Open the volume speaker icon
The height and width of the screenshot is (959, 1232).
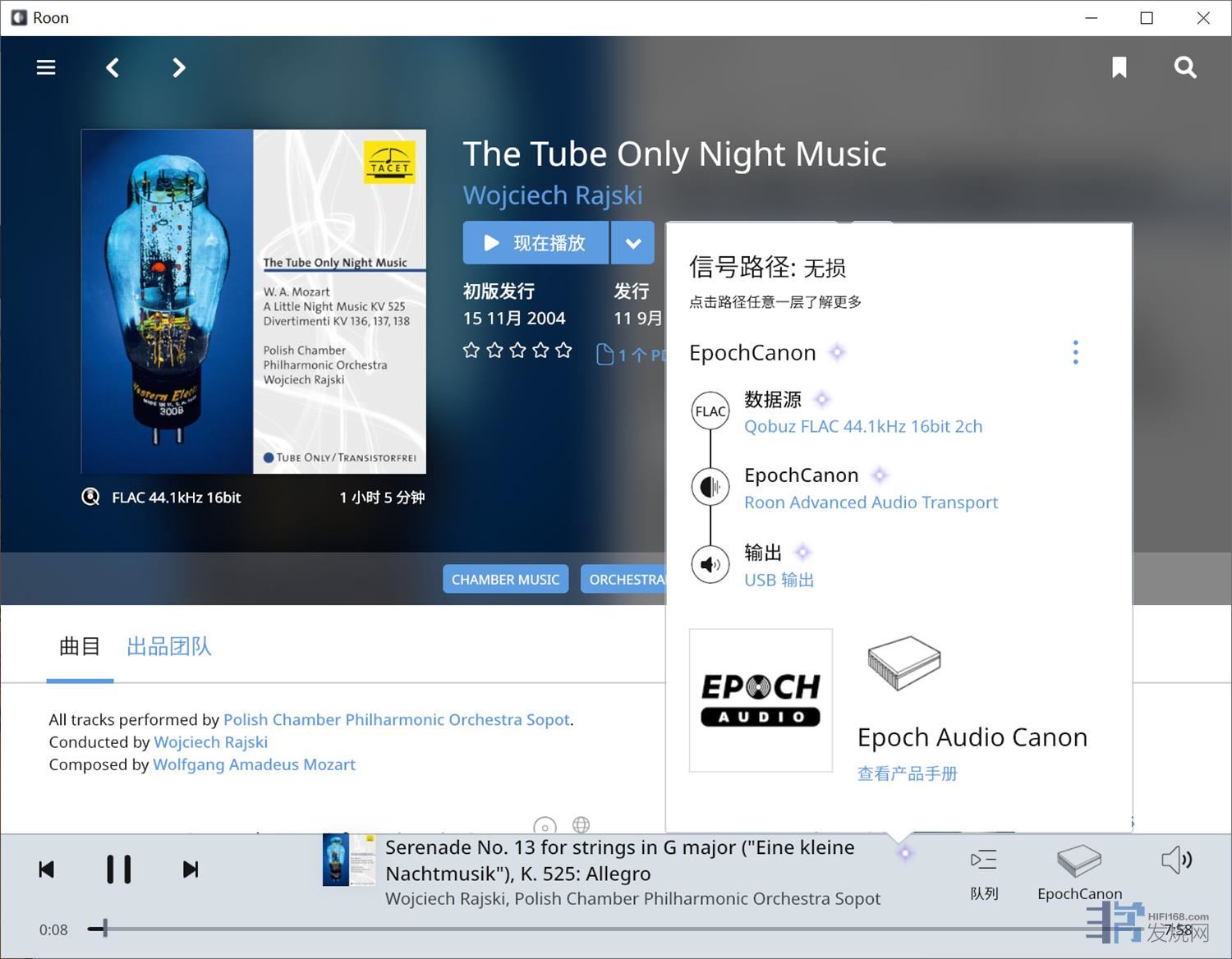click(1176, 860)
